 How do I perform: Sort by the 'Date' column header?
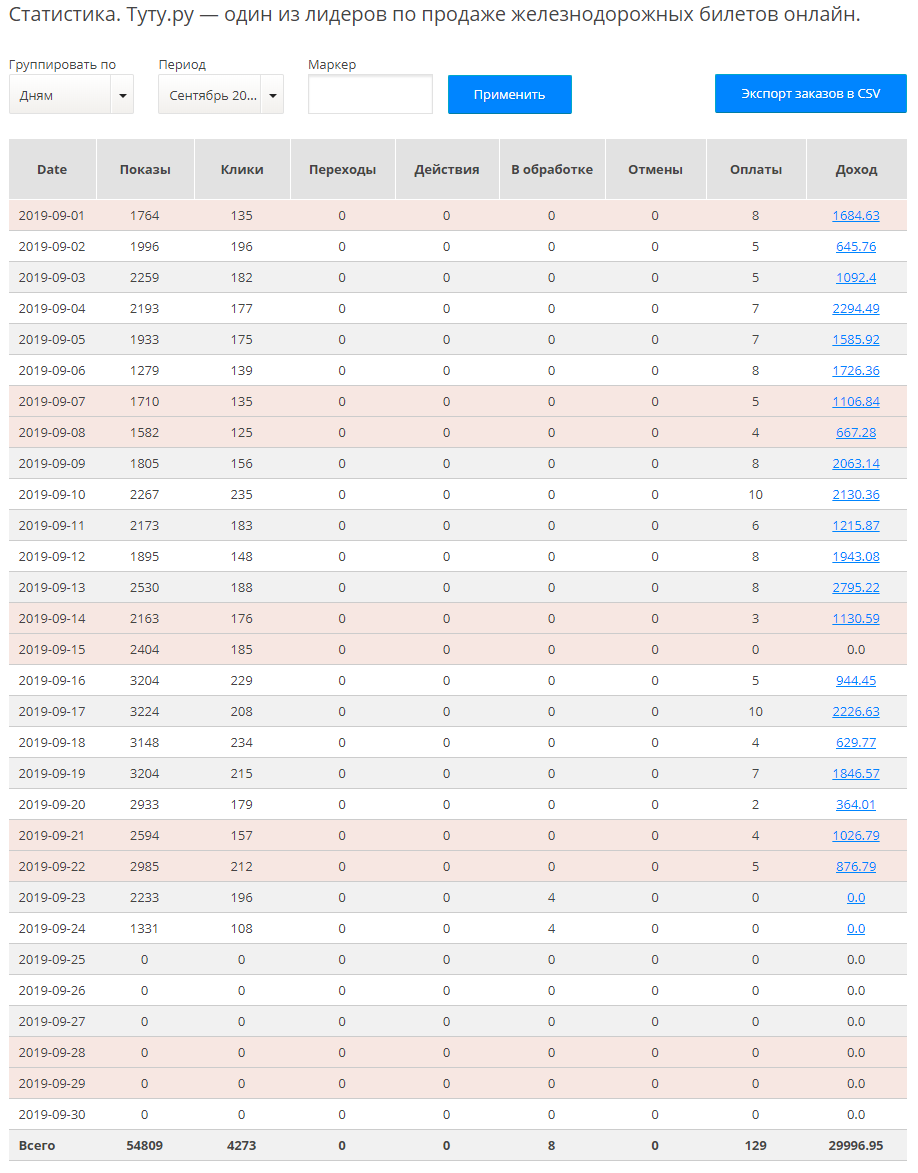[x=52, y=169]
